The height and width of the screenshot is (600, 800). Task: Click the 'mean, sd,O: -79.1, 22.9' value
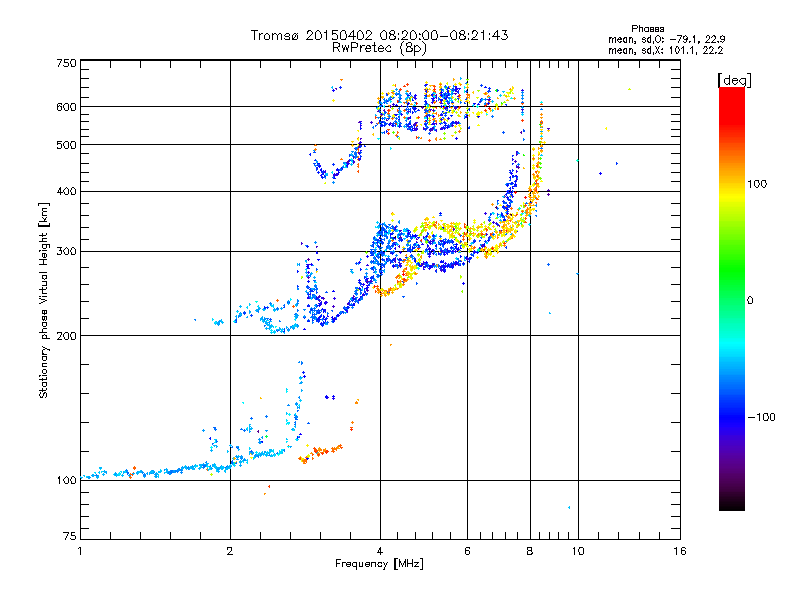[x=666, y=39]
